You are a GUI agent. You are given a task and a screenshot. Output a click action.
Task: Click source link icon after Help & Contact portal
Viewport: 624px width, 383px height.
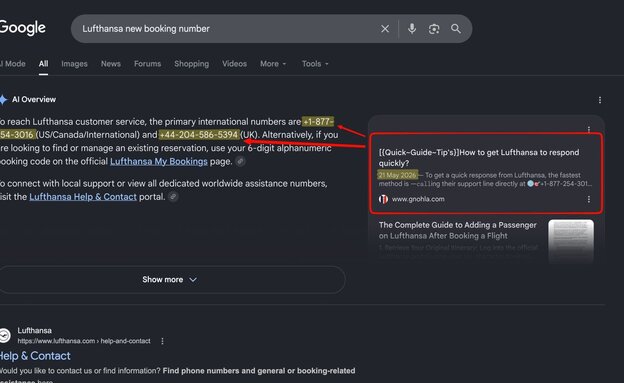click(173, 197)
